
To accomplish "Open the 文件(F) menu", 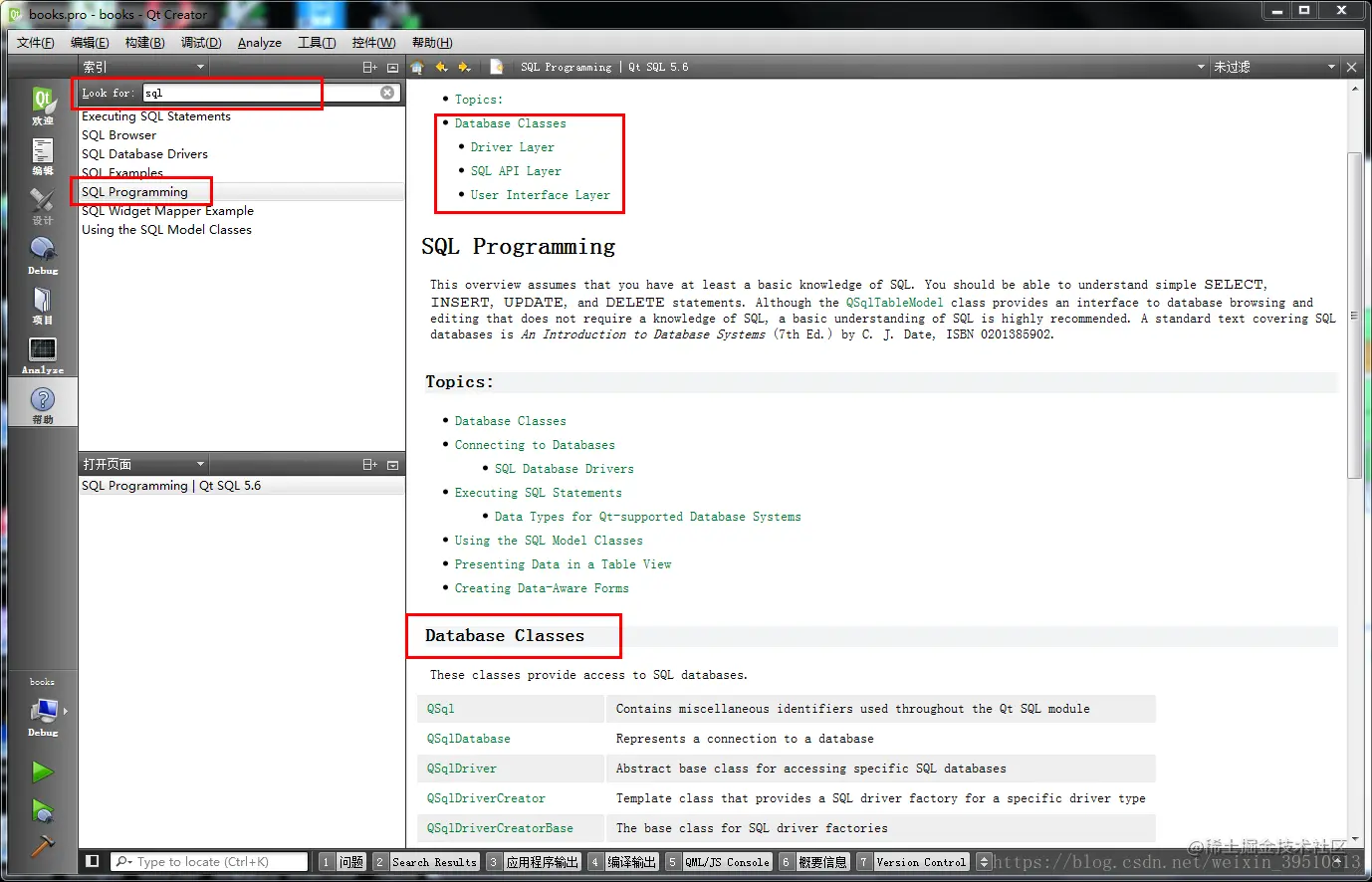I will point(35,42).
